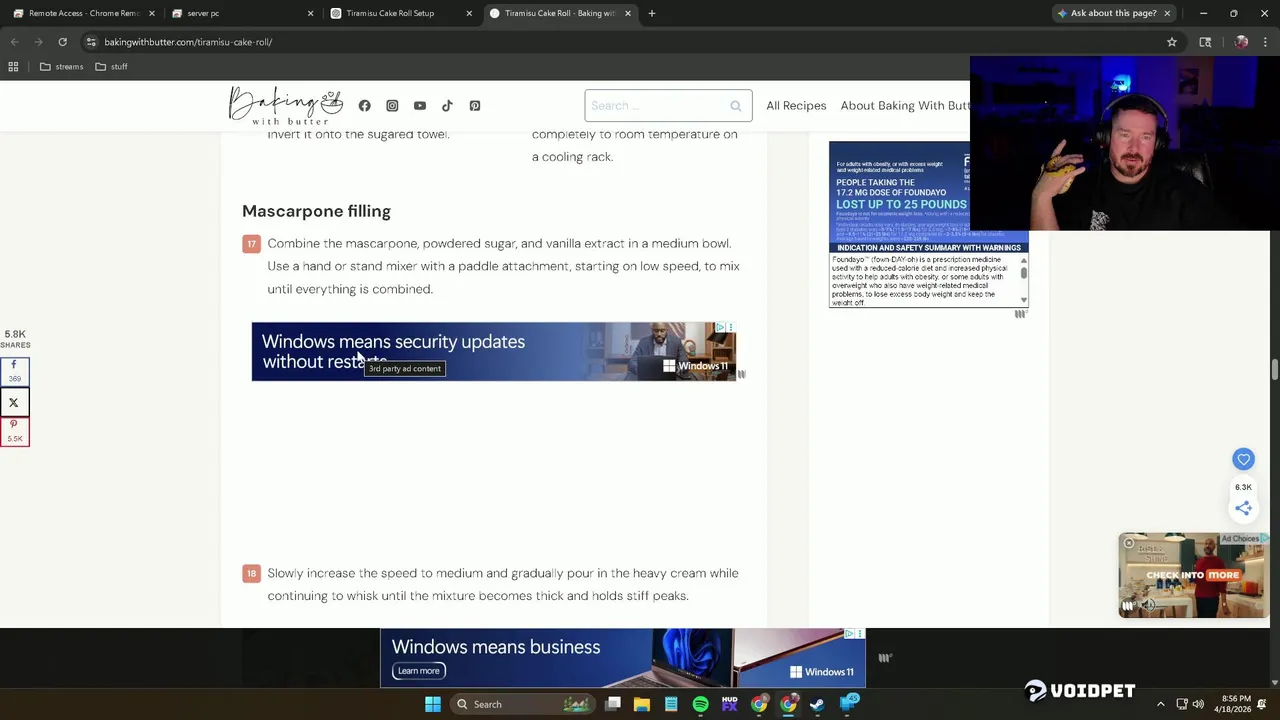Click the blue share icon below heart
The height and width of the screenshot is (720, 1280).
(x=1243, y=508)
